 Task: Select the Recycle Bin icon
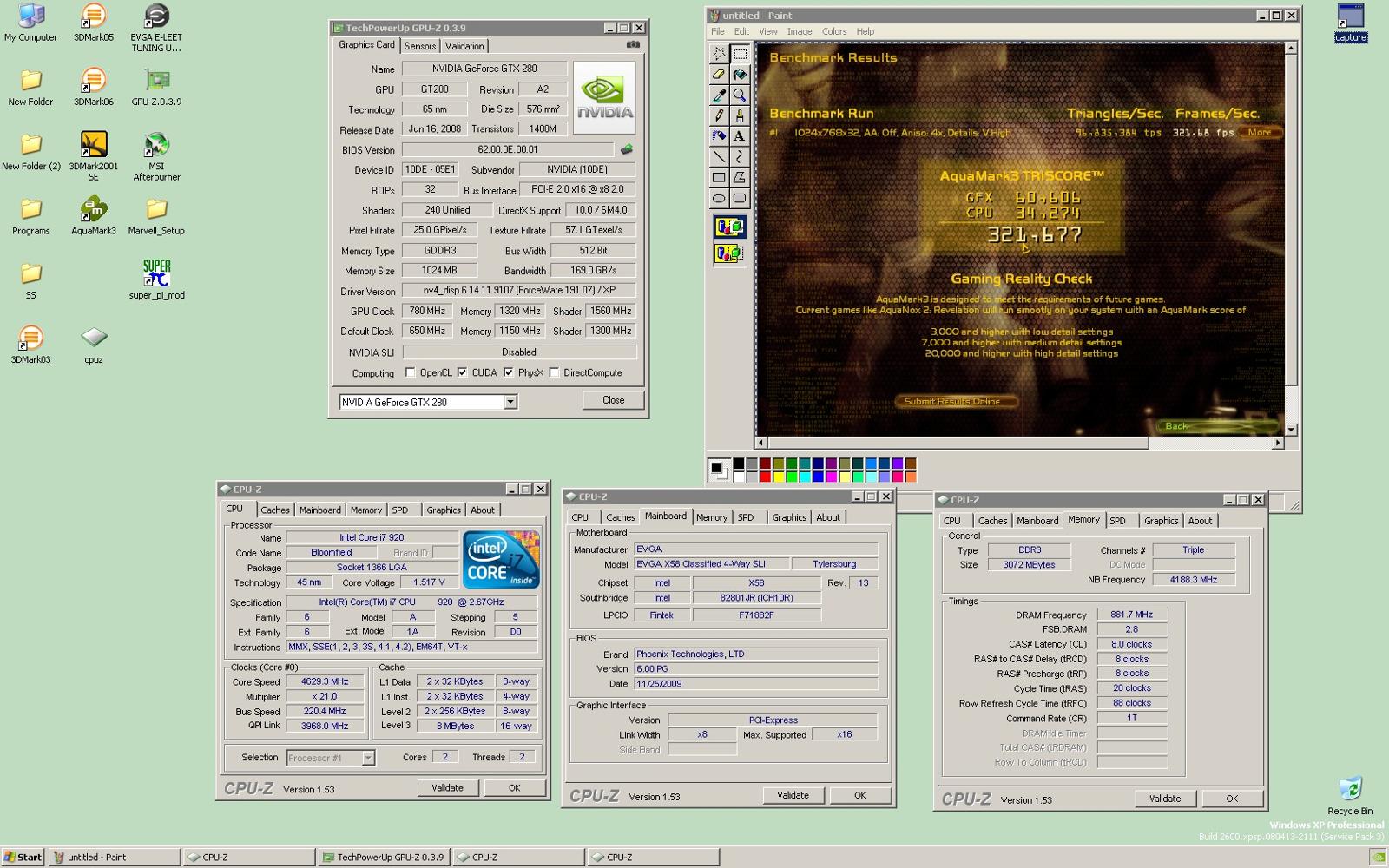coord(1350,796)
